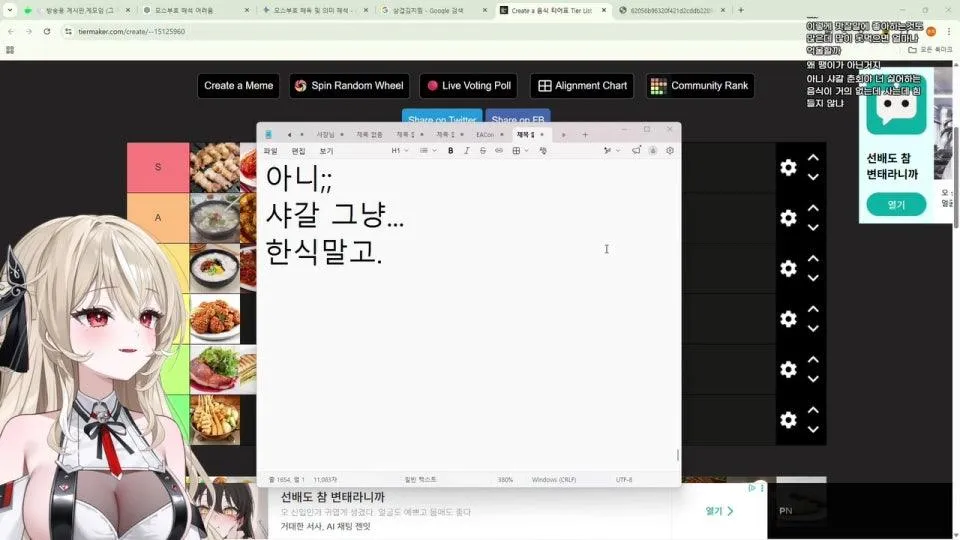Open settings gear for the A tier row
Viewport: 960px width, 540px height.
tap(788, 218)
